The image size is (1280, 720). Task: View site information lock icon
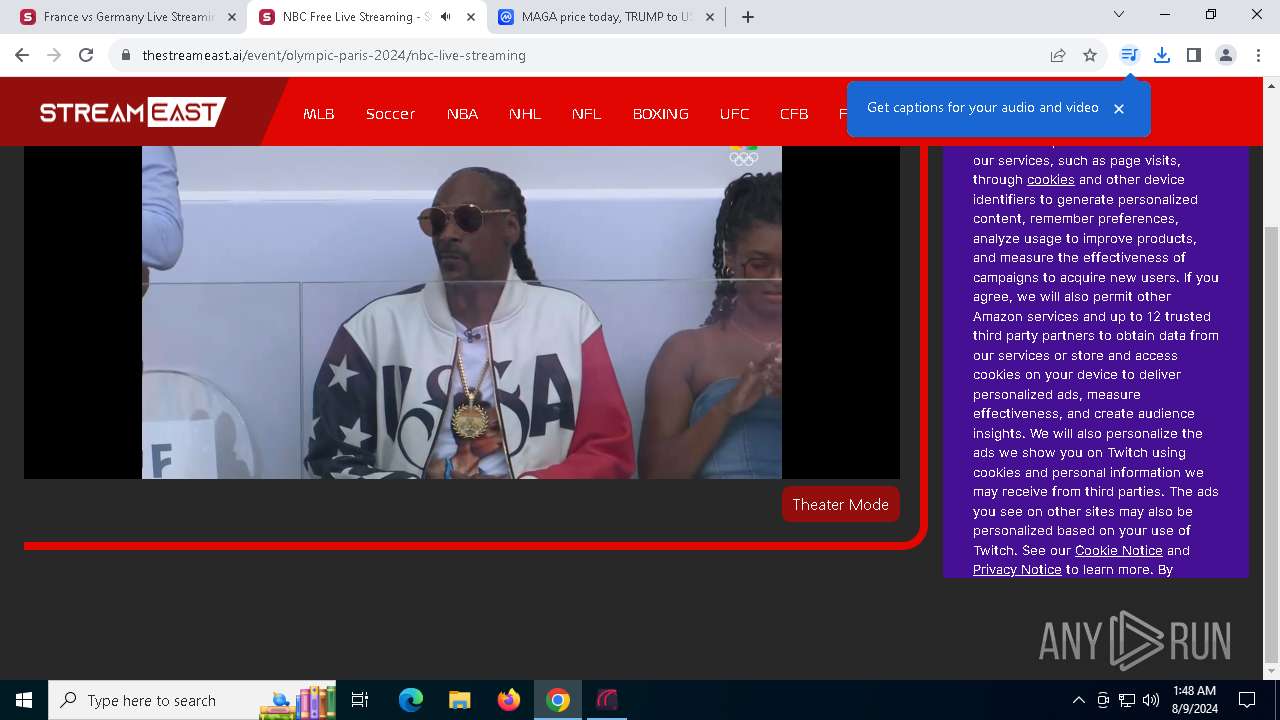pos(126,55)
